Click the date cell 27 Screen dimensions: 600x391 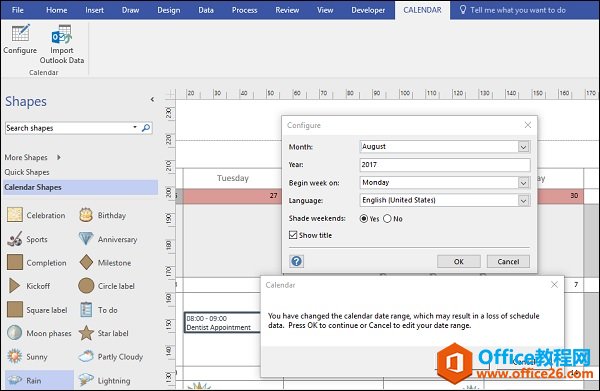(x=232, y=196)
